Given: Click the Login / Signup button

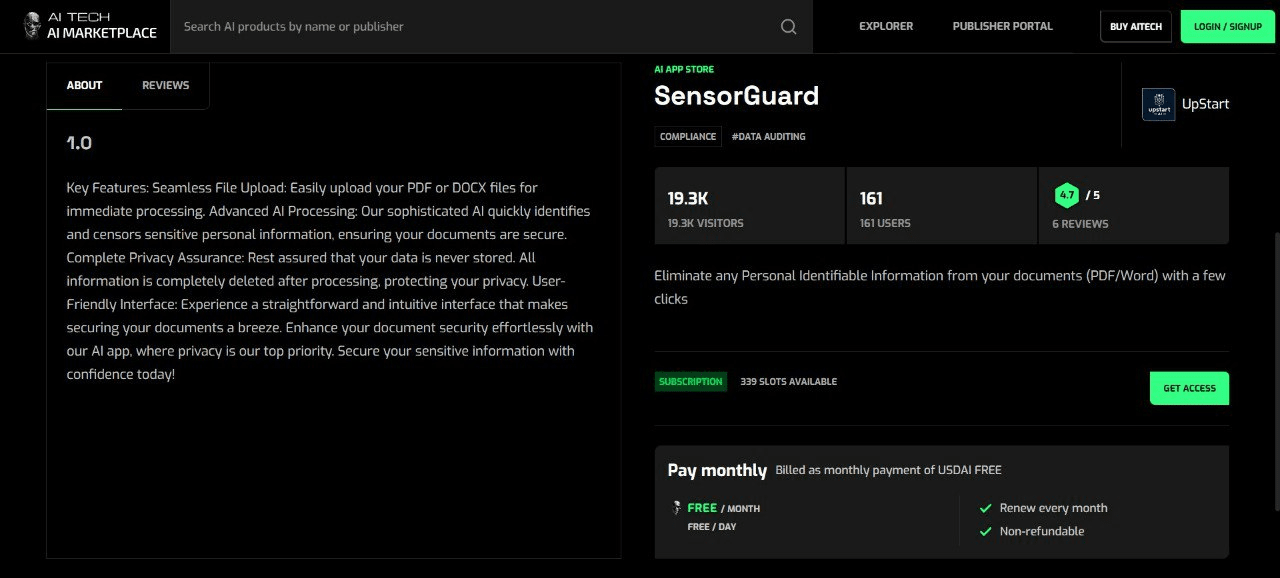Looking at the screenshot, I should (x=1227, y=27).
